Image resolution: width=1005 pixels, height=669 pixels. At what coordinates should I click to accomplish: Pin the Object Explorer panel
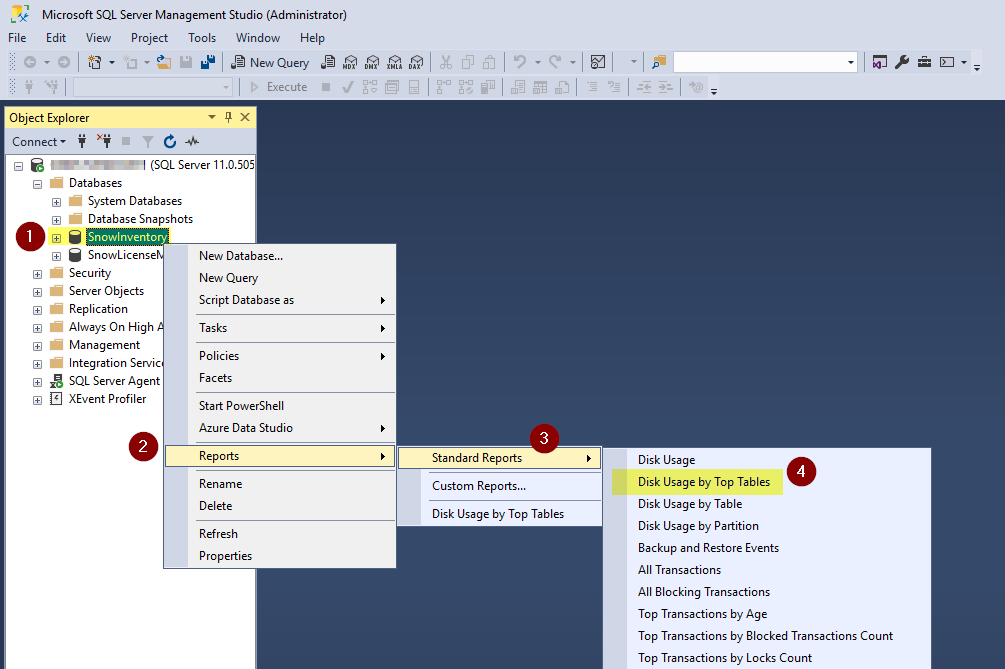228,117
